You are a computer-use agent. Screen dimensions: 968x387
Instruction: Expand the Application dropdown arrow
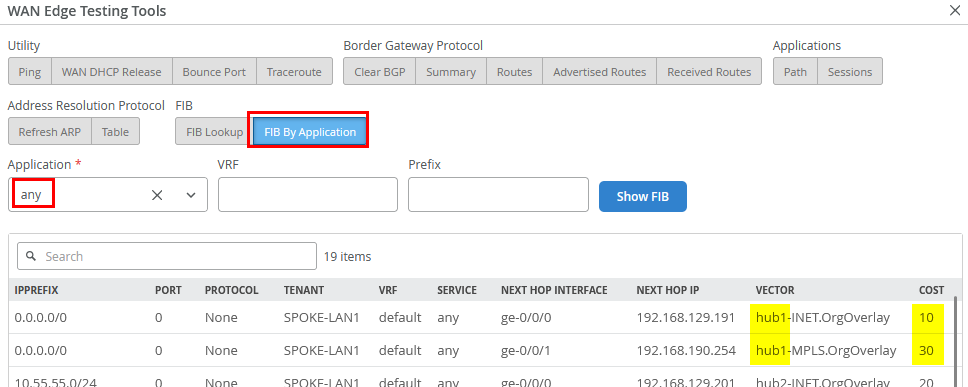tap(191, 195)
